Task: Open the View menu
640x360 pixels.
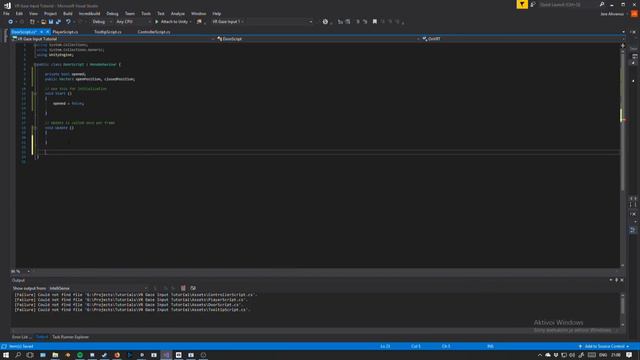Action: [x=33, y=13]
